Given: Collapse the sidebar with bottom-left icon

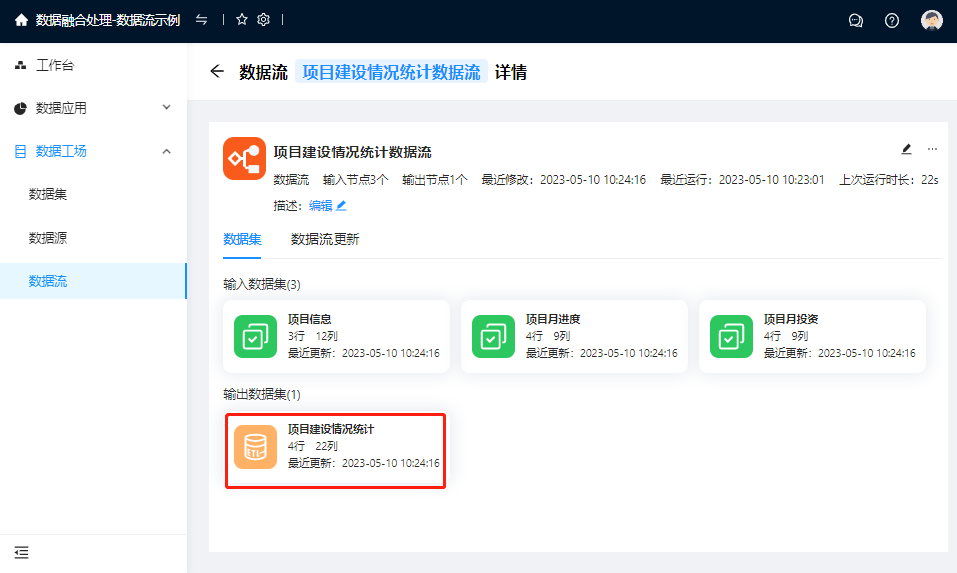Looking at the screenshot, I should (x=22, y=552).
